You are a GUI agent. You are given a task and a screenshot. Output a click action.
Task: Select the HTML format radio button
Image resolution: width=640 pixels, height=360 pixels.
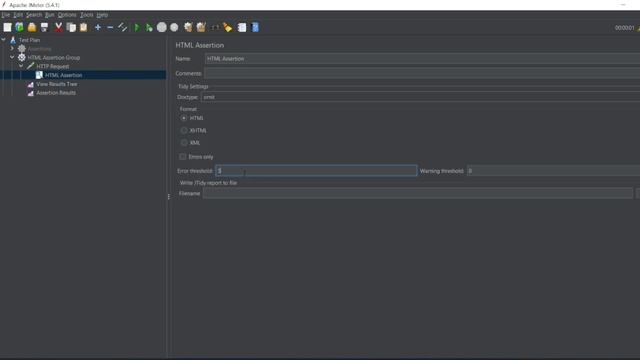[x=184, y=118]
